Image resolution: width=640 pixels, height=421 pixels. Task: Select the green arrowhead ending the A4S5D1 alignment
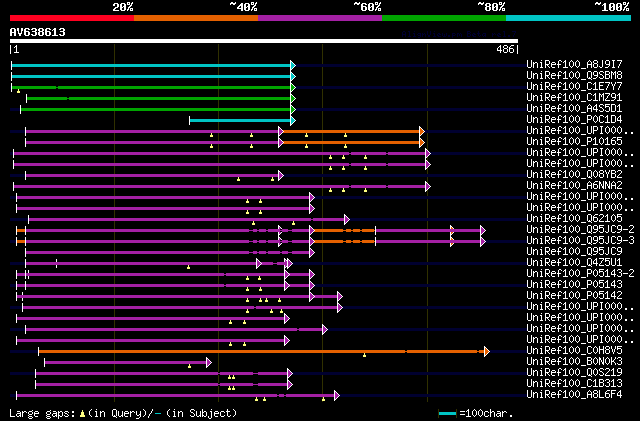click(x=293, y=109)
